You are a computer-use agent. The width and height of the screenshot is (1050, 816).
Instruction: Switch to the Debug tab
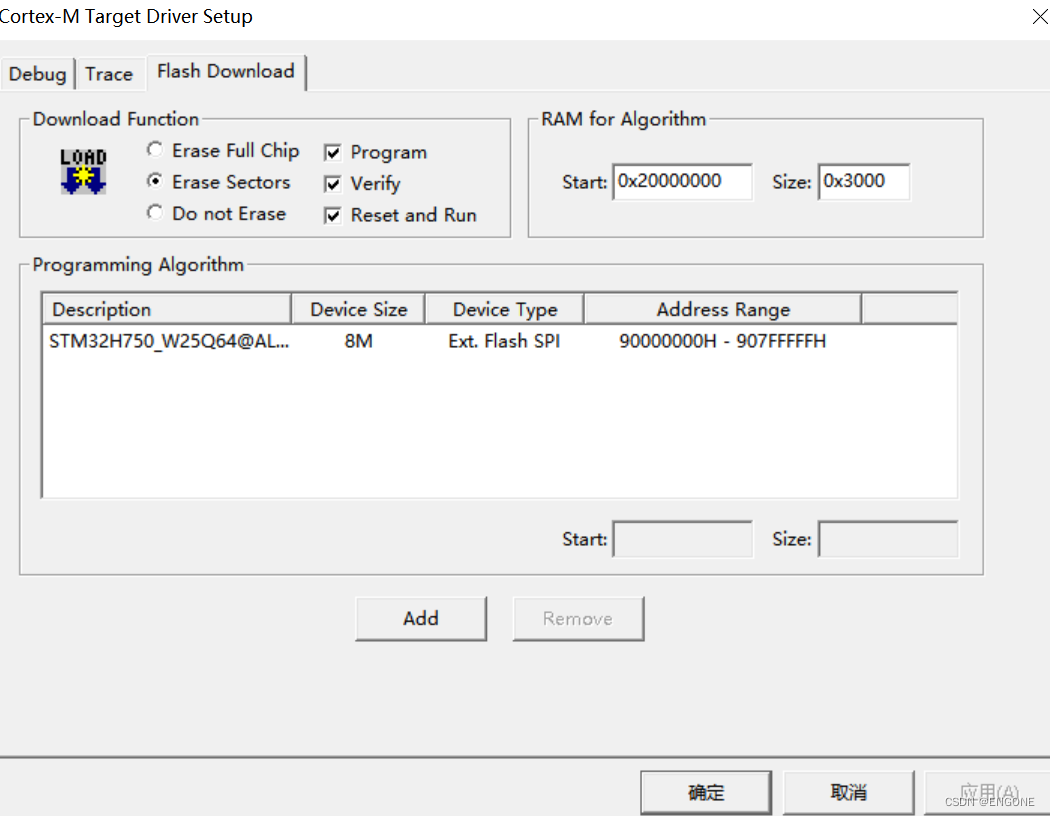point(38,74)
